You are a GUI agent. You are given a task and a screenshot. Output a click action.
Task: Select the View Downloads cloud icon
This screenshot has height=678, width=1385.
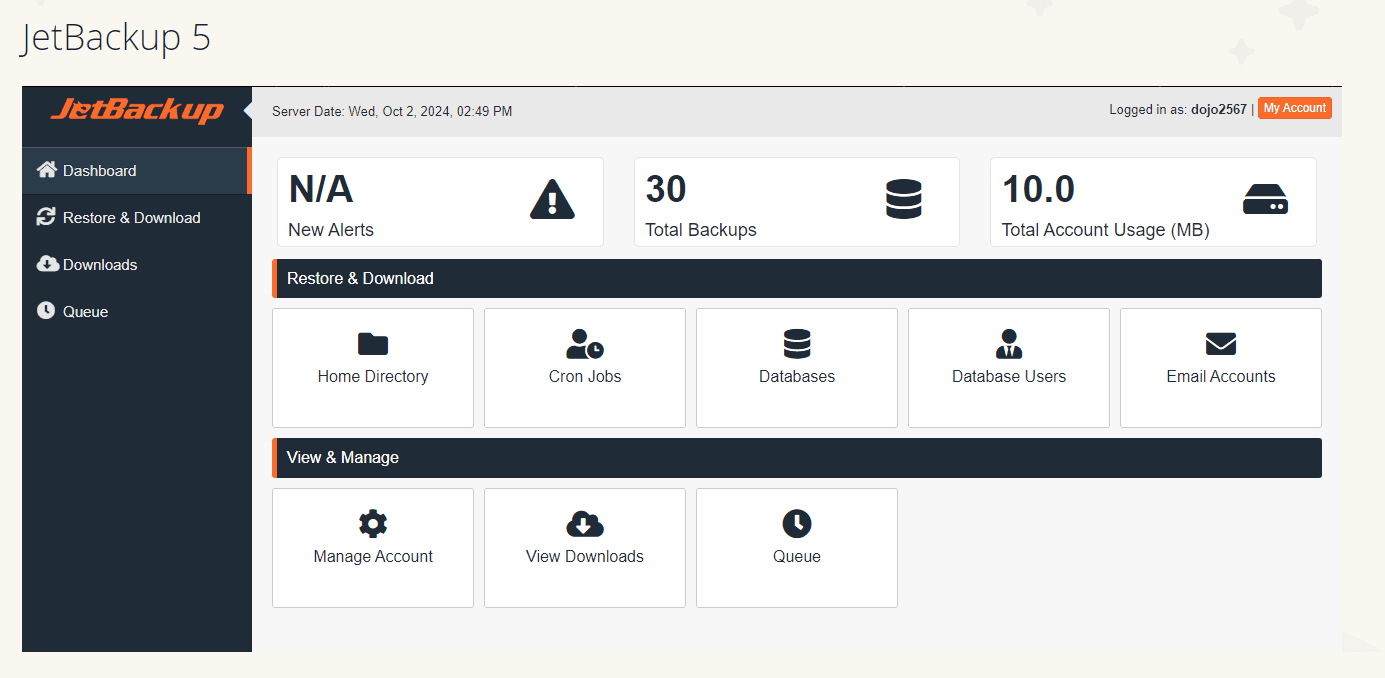click(x=584, y=523)
